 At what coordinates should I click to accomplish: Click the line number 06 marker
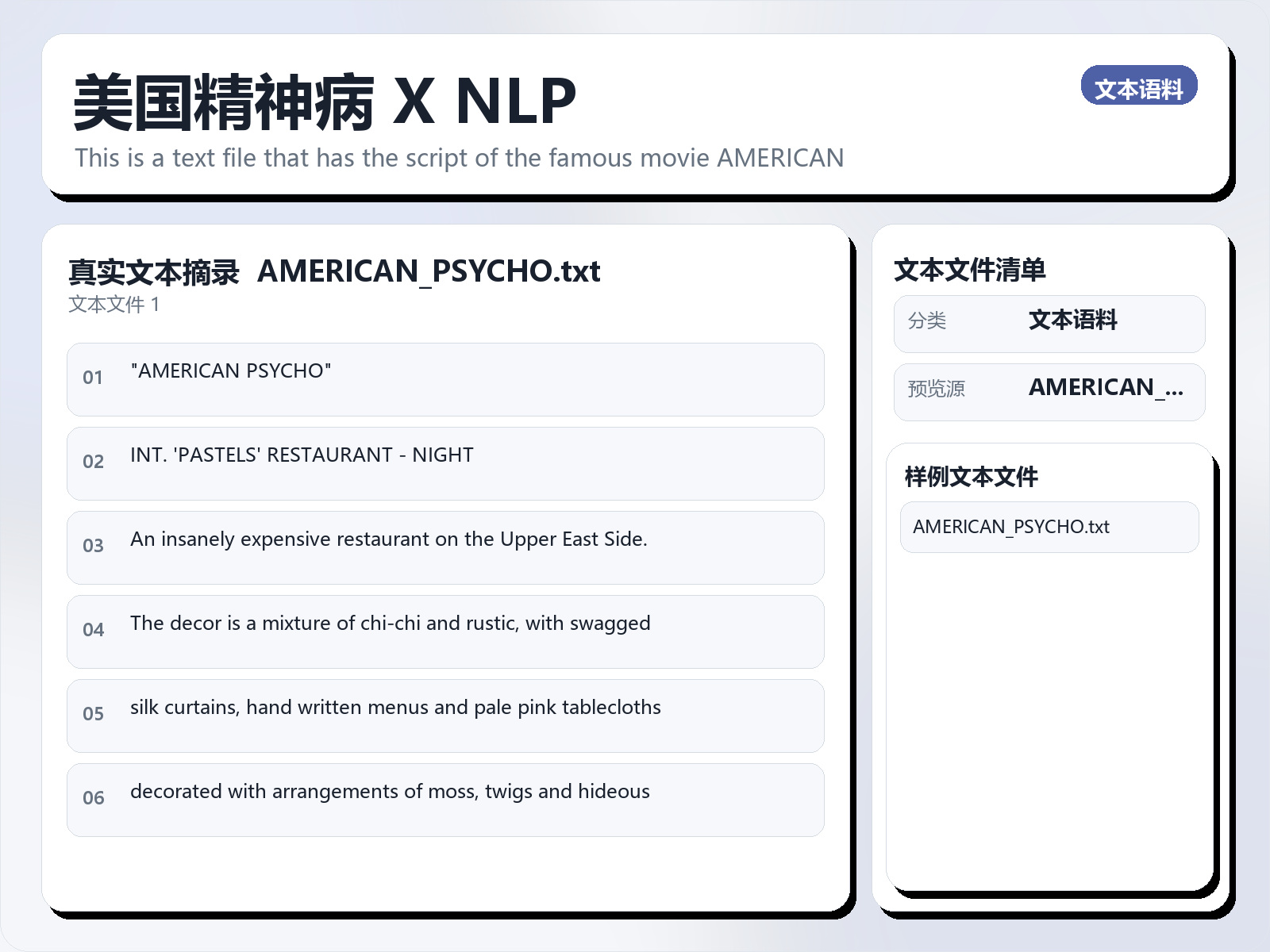[93, 799]
